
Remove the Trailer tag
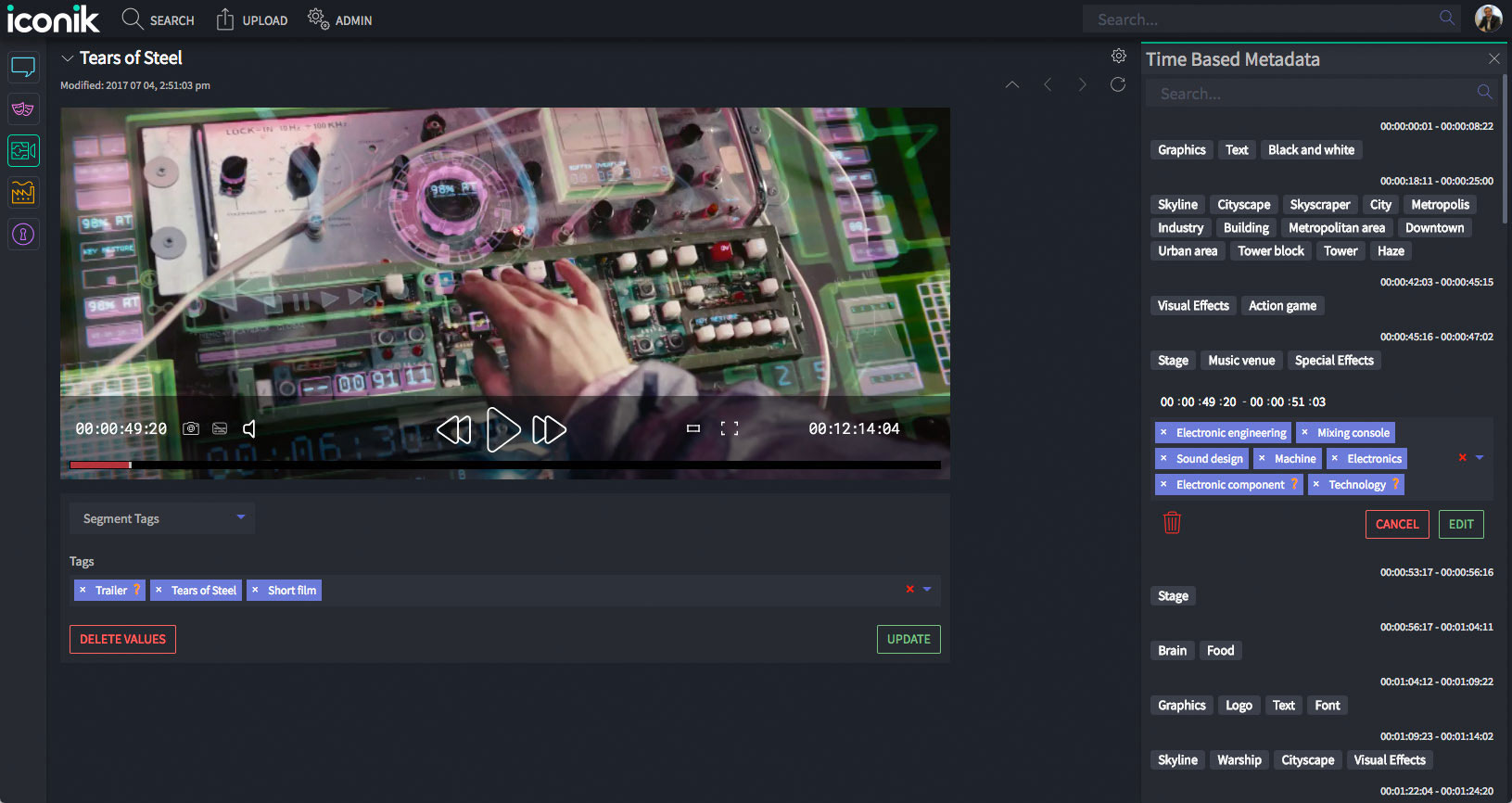click(83, 590)
